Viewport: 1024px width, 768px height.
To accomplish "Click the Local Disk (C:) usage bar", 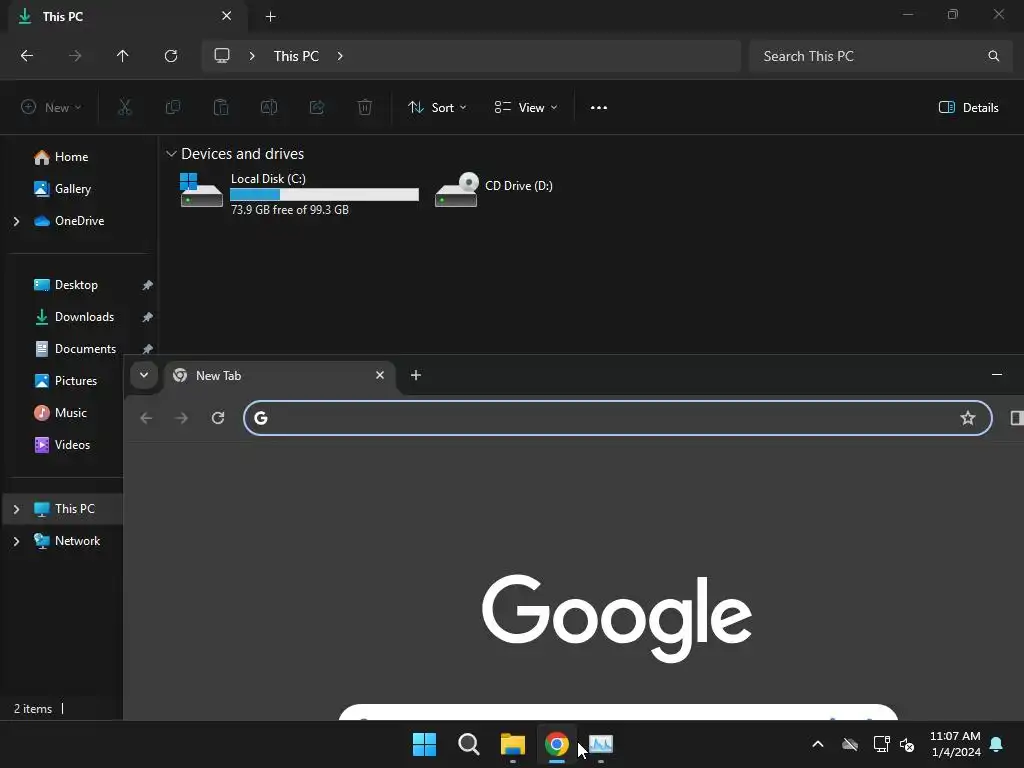I will tap(325, 195).
